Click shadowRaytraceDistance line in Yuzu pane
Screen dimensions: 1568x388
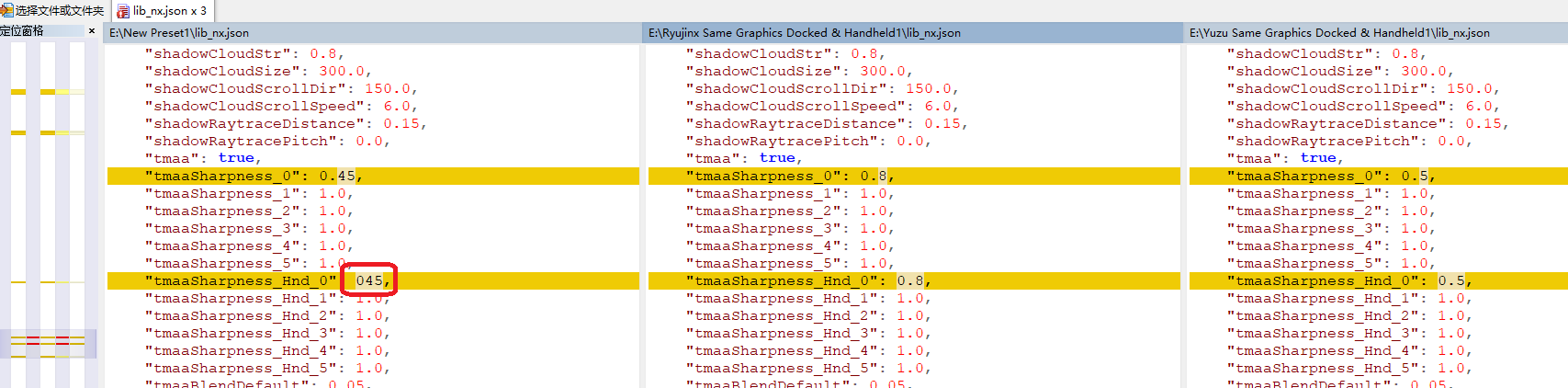pos(1368,123)
